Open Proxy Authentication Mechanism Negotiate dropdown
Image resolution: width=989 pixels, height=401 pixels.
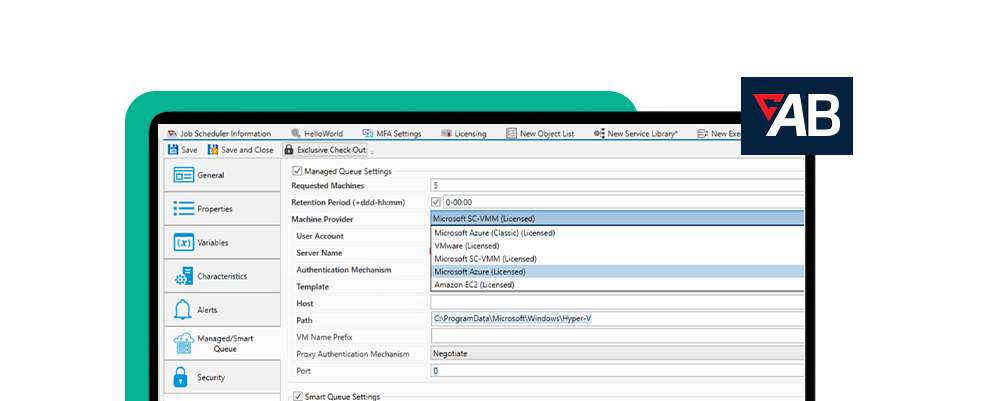click(x=617, y=354)
